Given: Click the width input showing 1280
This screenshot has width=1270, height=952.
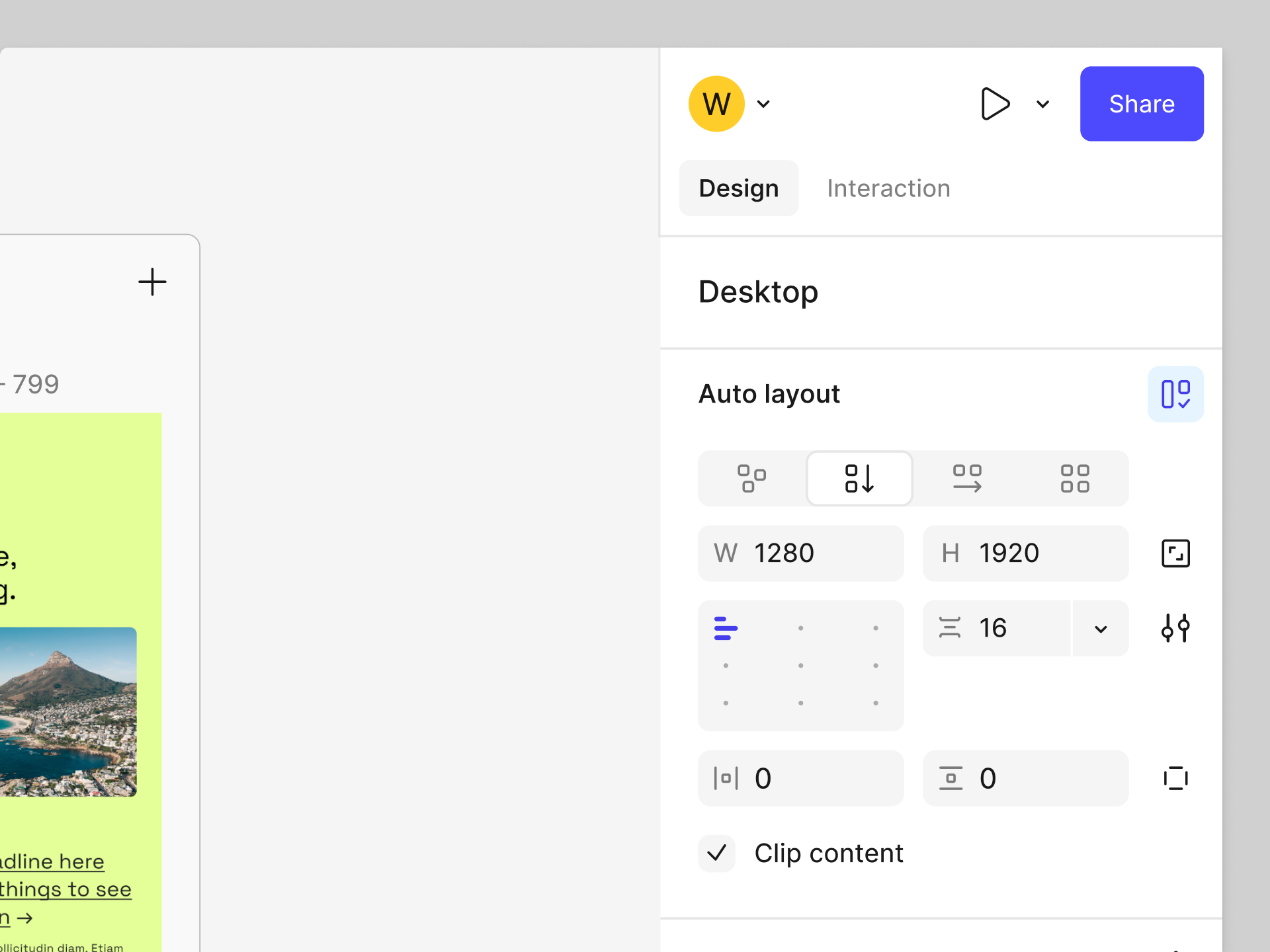Looking at the screenshot, I should pyautogui.click(x=800, y=553).
